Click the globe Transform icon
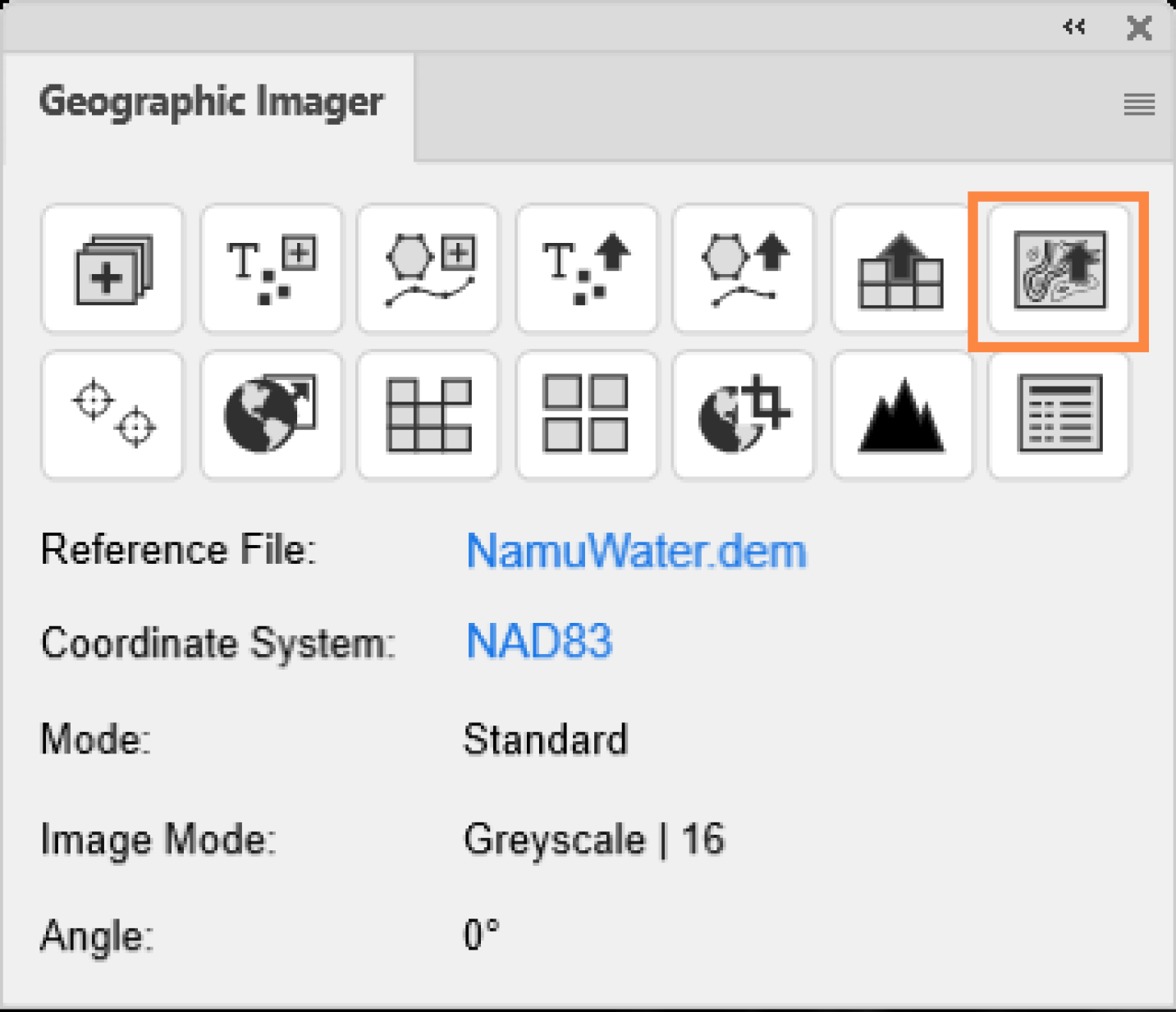The image size is (1176, 1012). (271, 414)
